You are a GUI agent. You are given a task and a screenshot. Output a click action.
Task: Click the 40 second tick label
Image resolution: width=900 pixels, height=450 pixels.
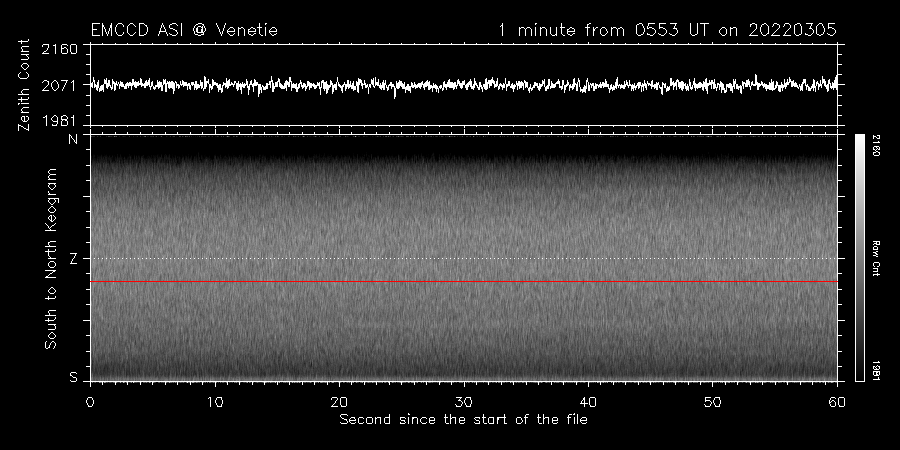tap(588, 402)
